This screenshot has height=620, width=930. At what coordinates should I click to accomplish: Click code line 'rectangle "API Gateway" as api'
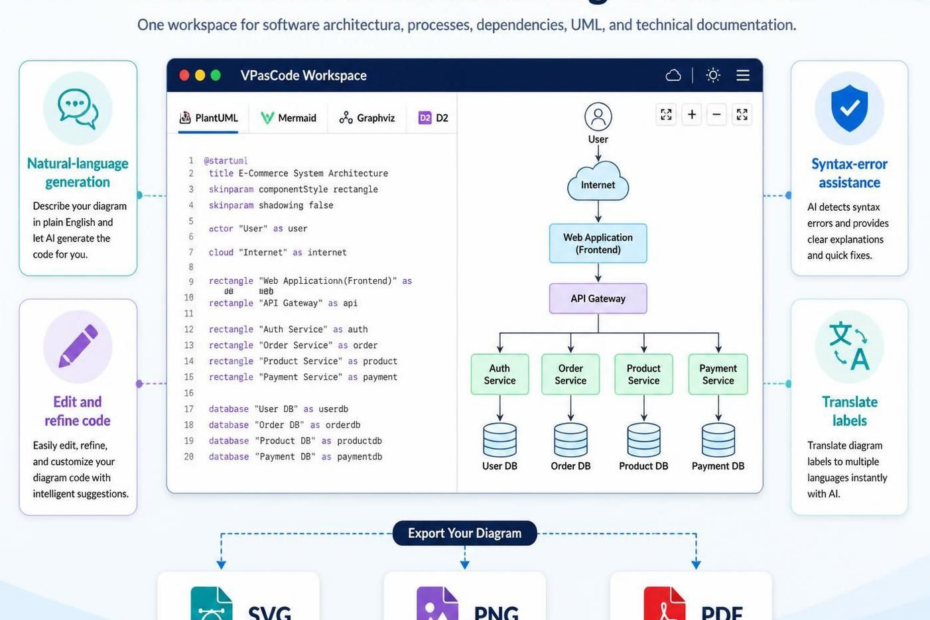[x=283, y=303]
